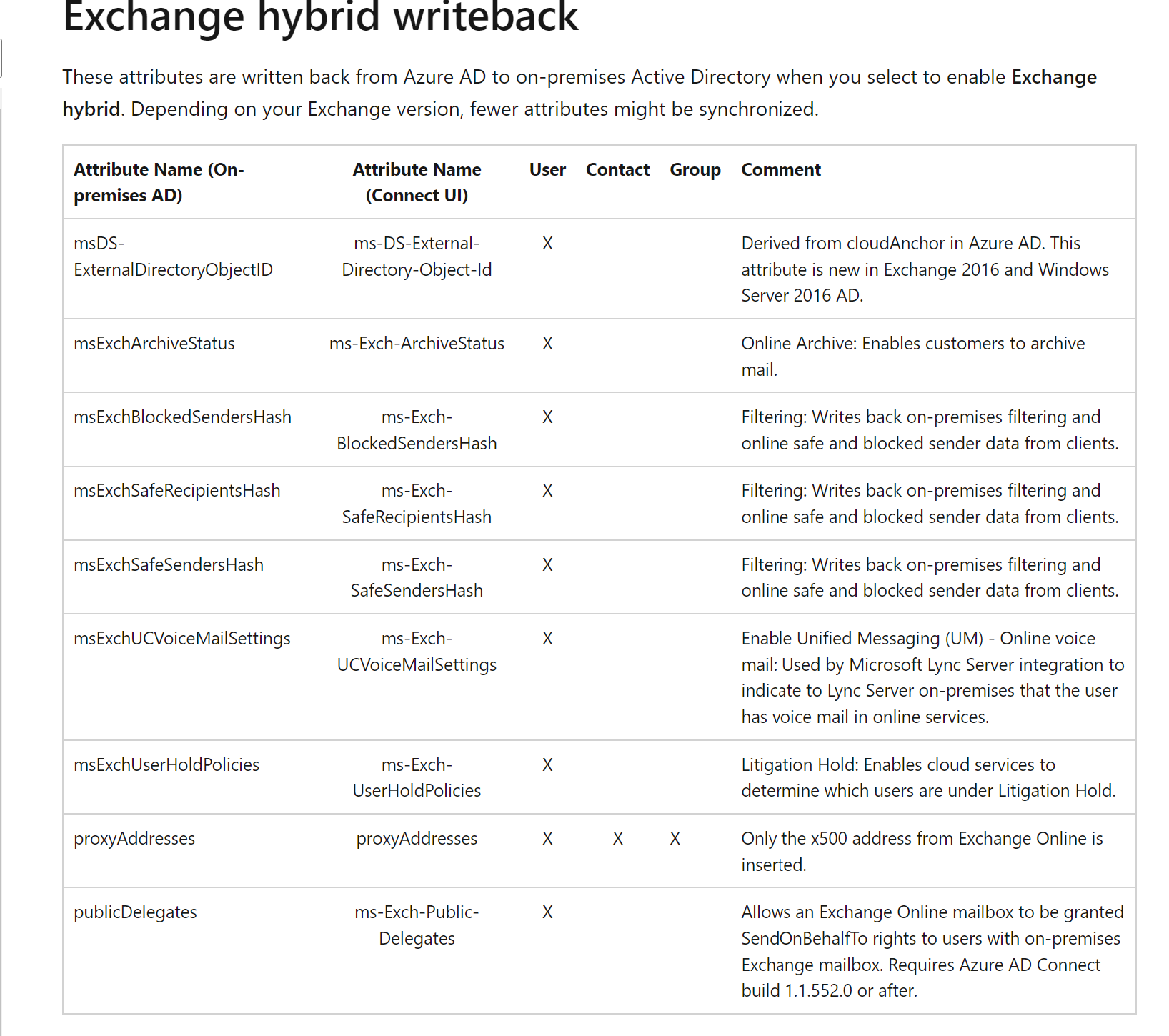Screen dimensions: 1169x1036
Task: Click the User column header
Action: point(547,169)
